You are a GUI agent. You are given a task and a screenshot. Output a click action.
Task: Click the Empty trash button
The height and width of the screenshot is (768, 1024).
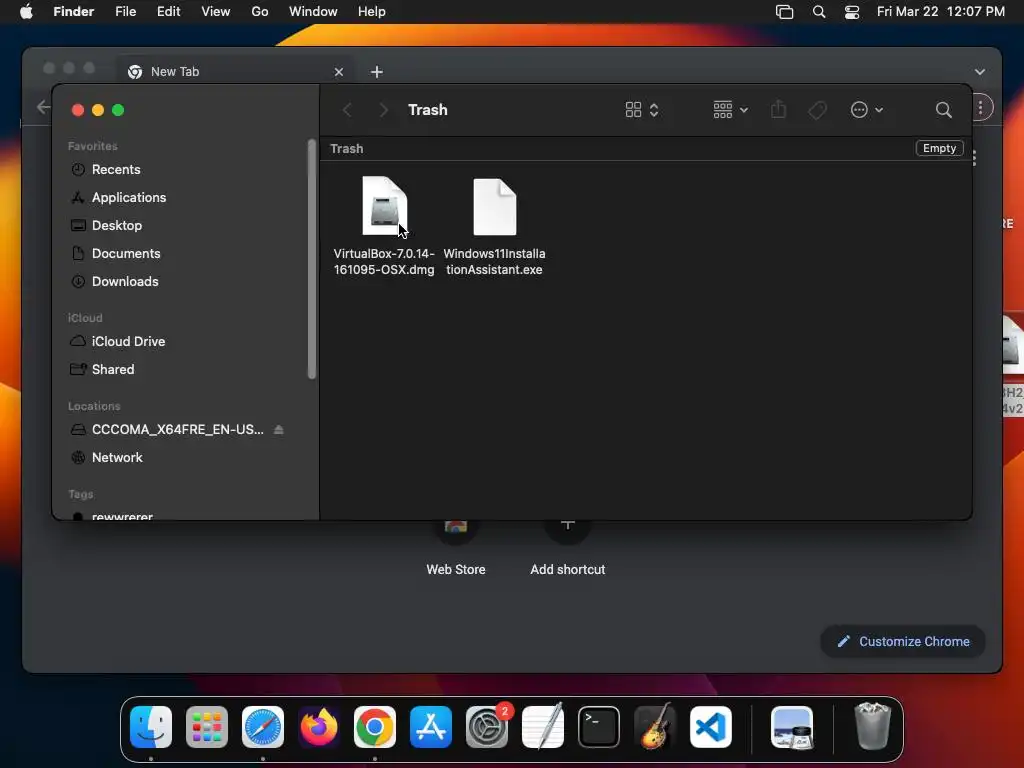[x=939, y=148]
